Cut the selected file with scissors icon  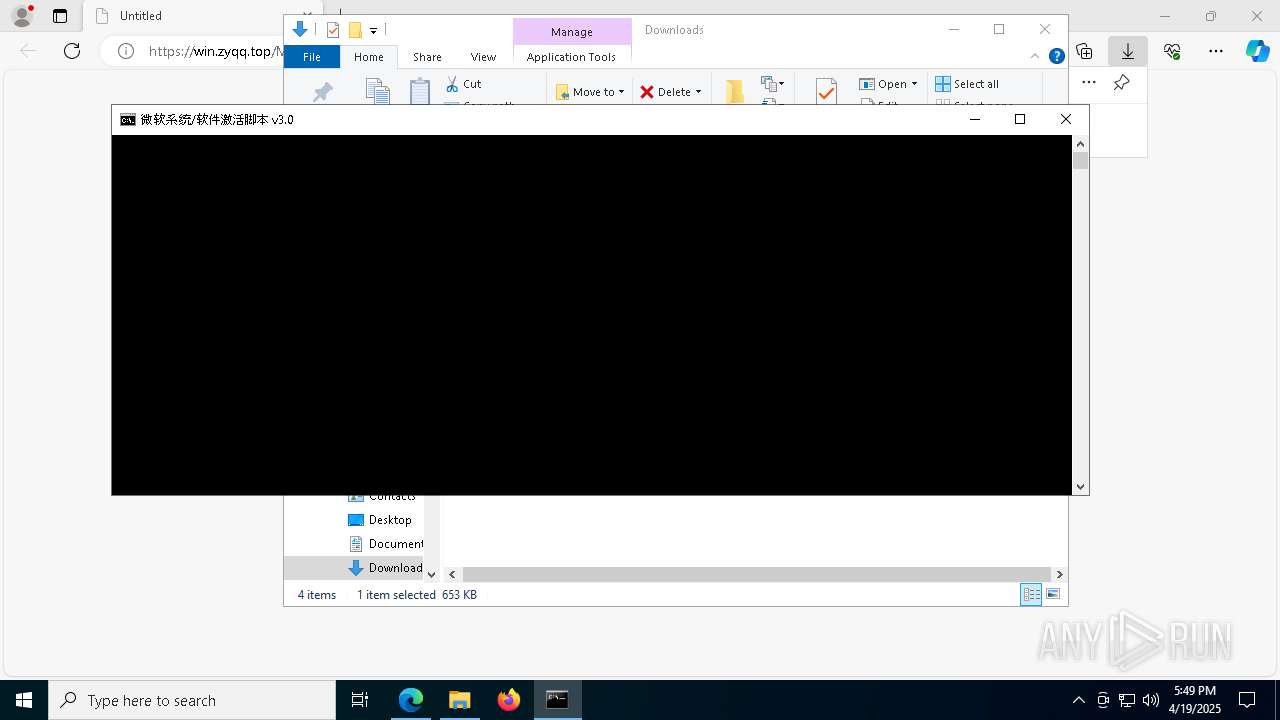452,84
